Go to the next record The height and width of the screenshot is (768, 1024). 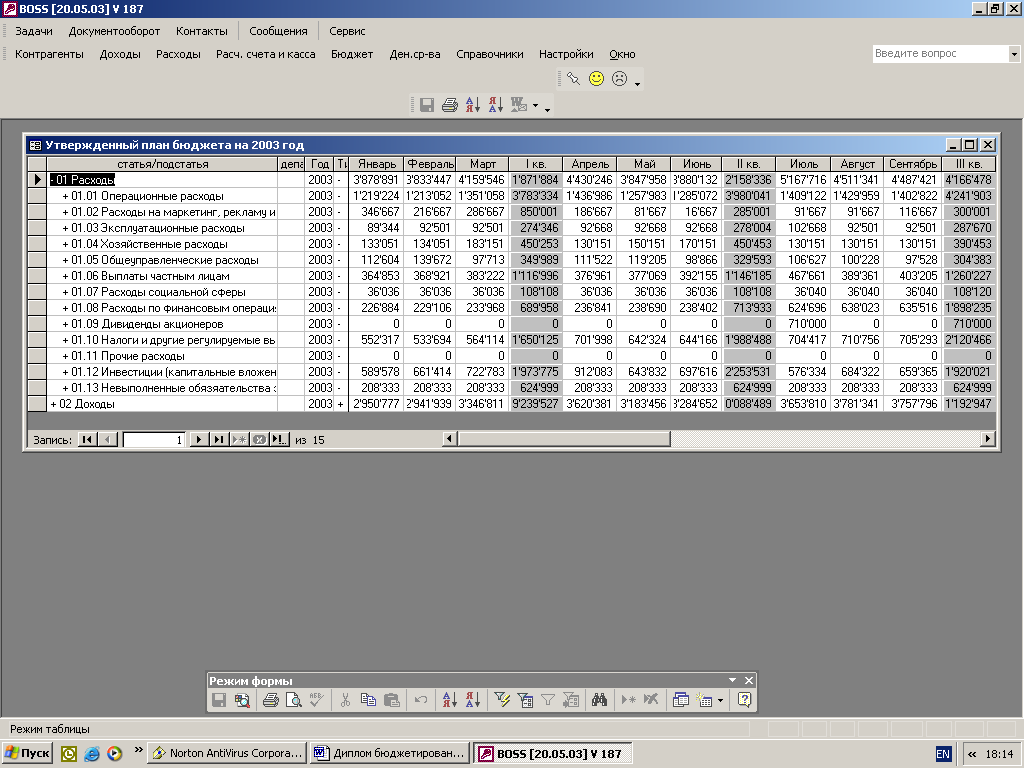(198, 439)
